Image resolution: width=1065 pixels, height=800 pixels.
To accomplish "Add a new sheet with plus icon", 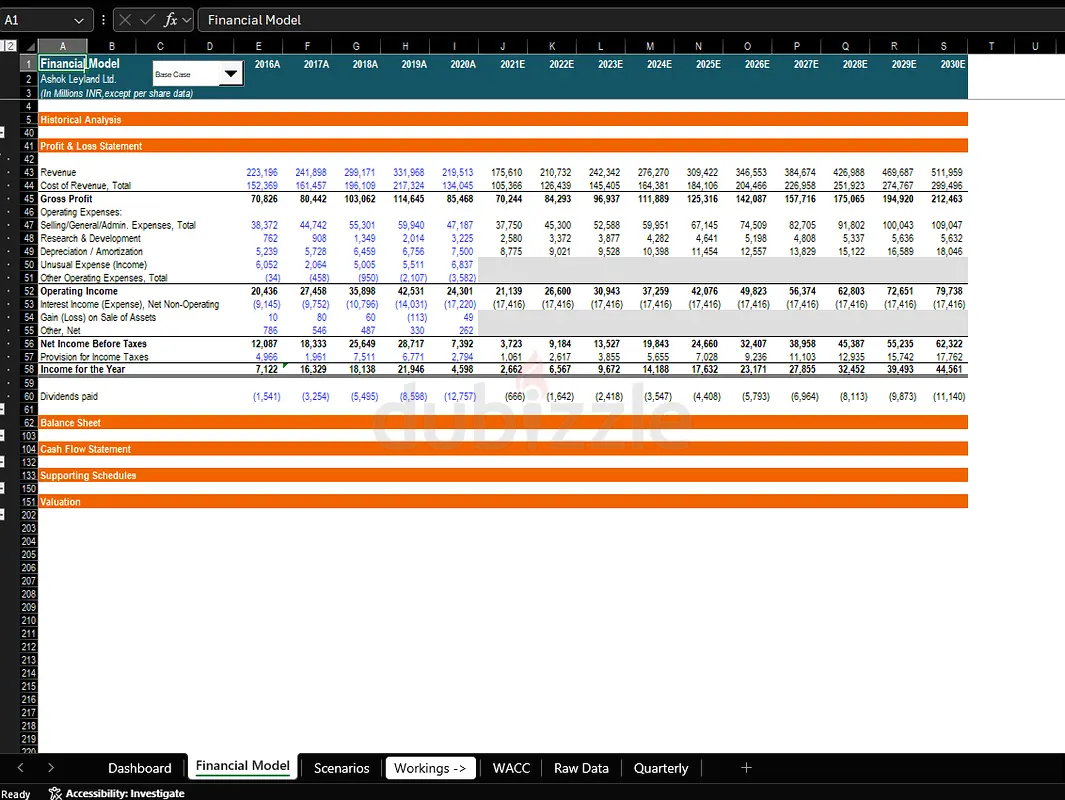I will [746, 768].
